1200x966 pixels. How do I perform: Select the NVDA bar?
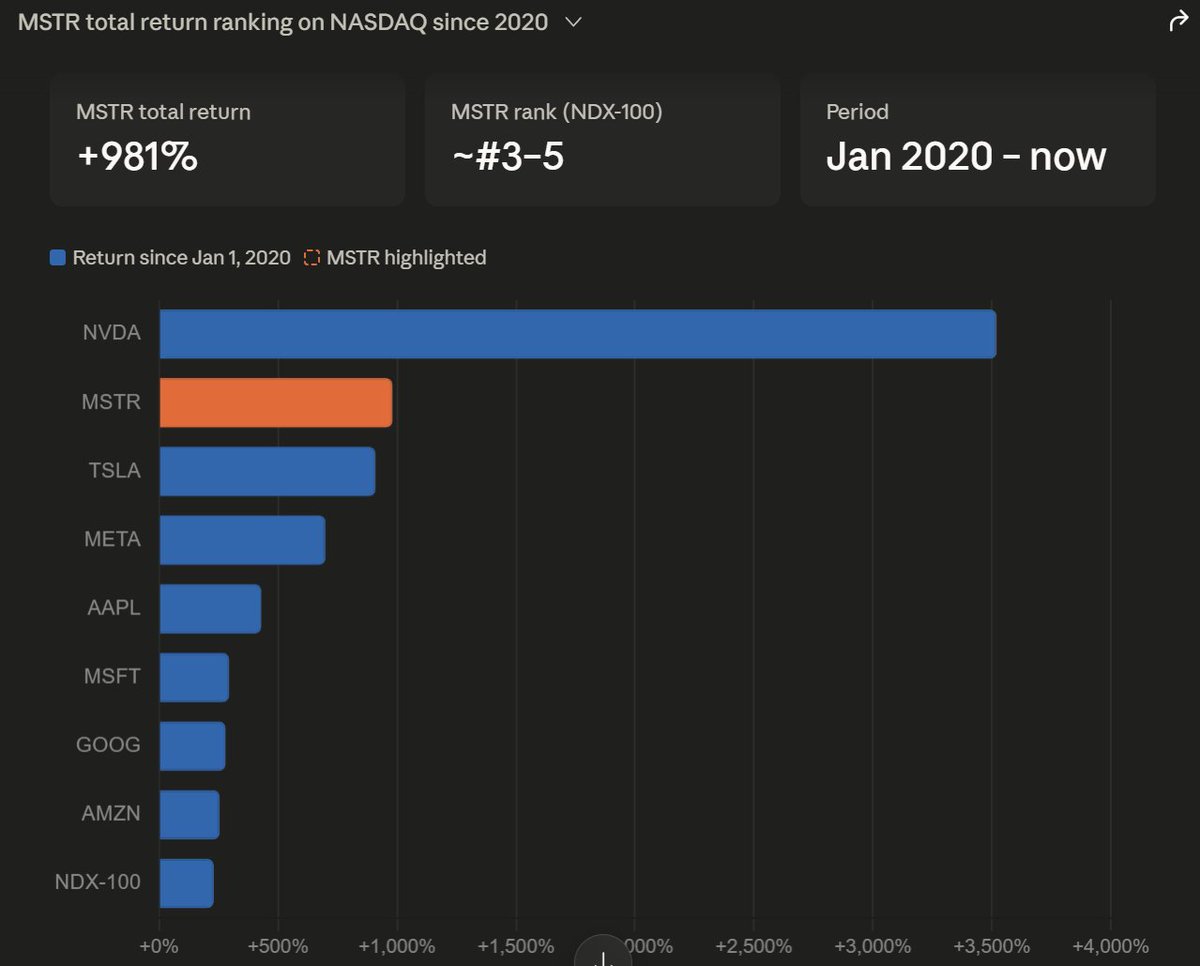click(x=578, y=334)
